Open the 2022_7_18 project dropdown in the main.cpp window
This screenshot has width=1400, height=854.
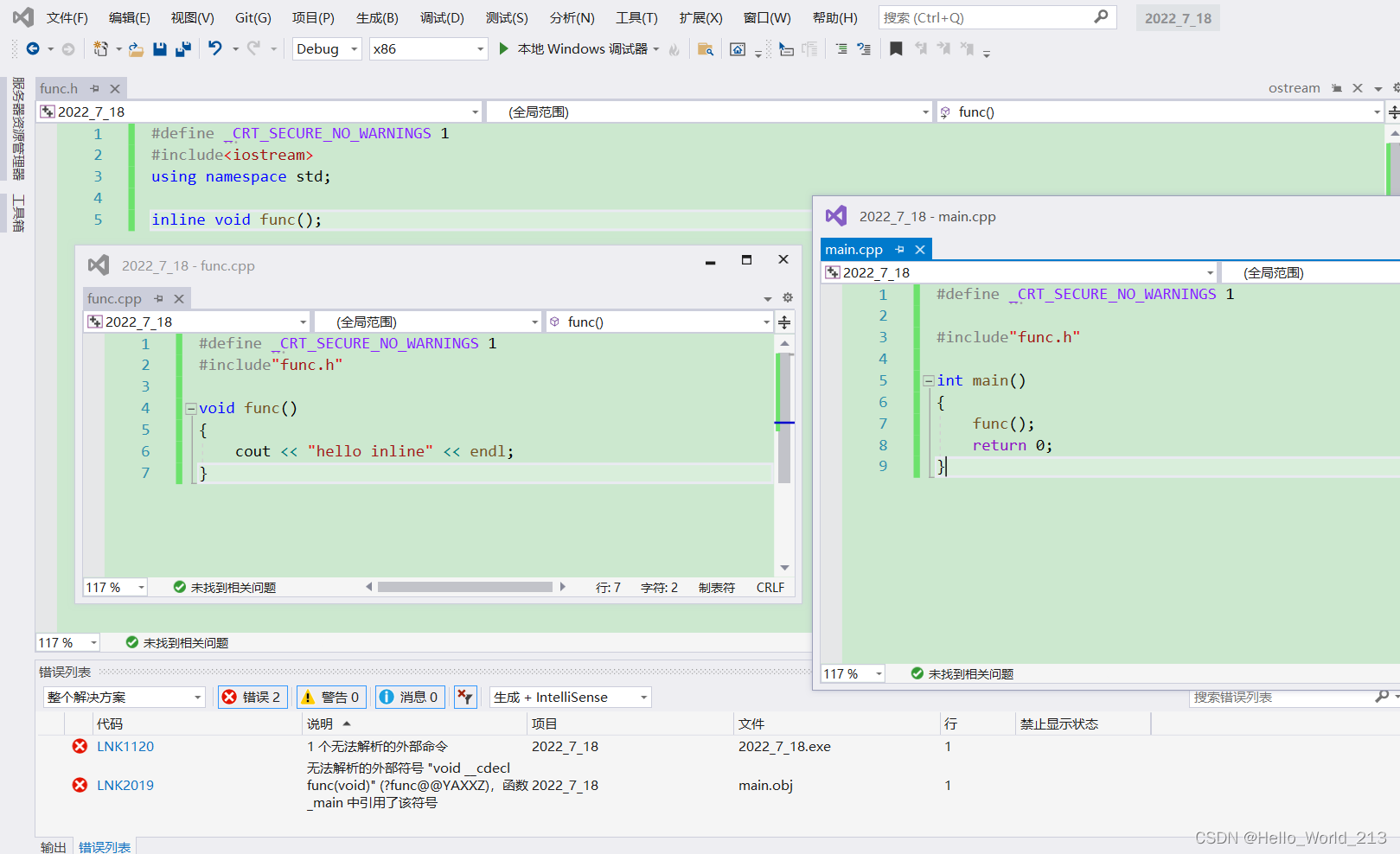tap(1019, 272)
